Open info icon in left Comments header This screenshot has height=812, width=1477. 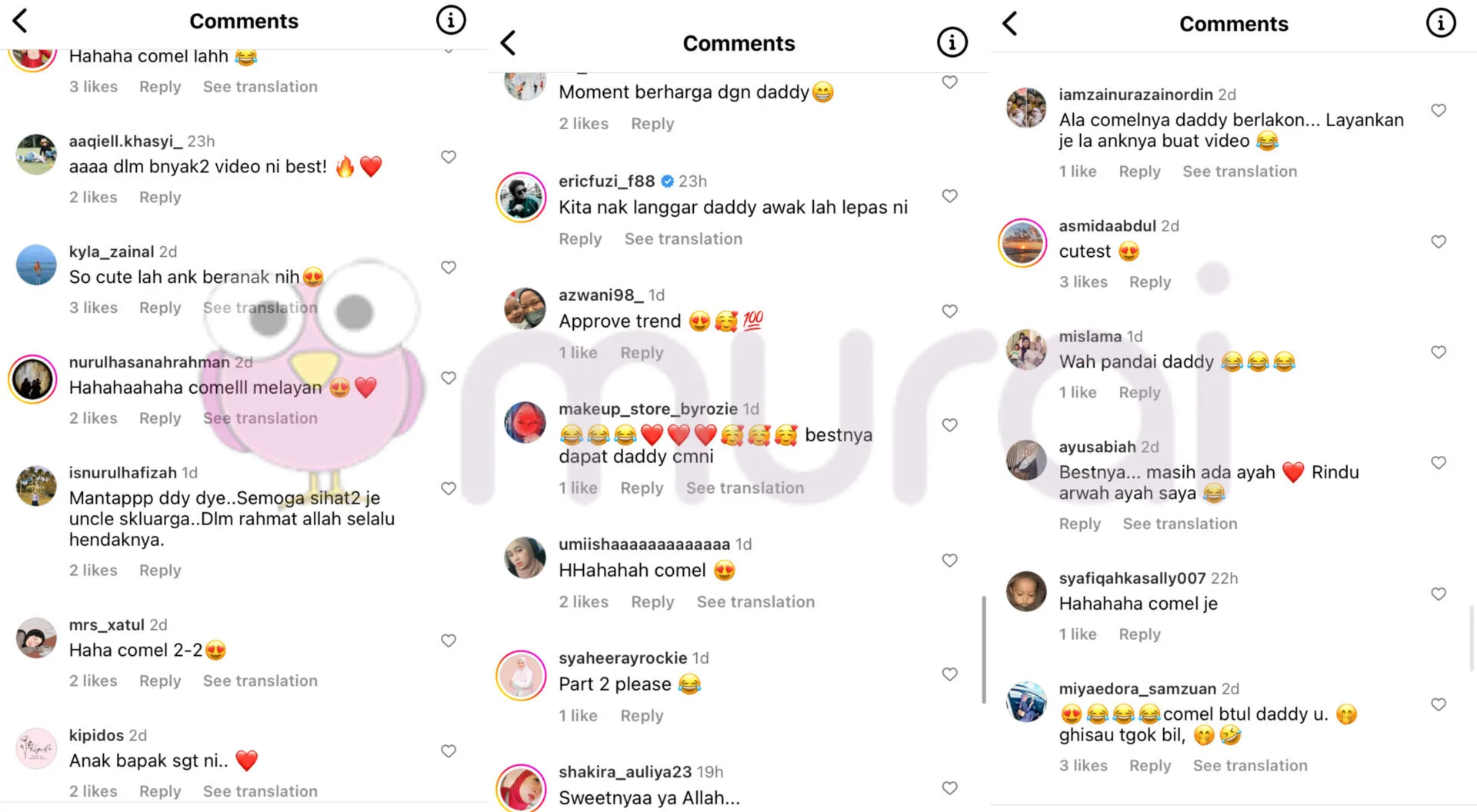(452, 20)
